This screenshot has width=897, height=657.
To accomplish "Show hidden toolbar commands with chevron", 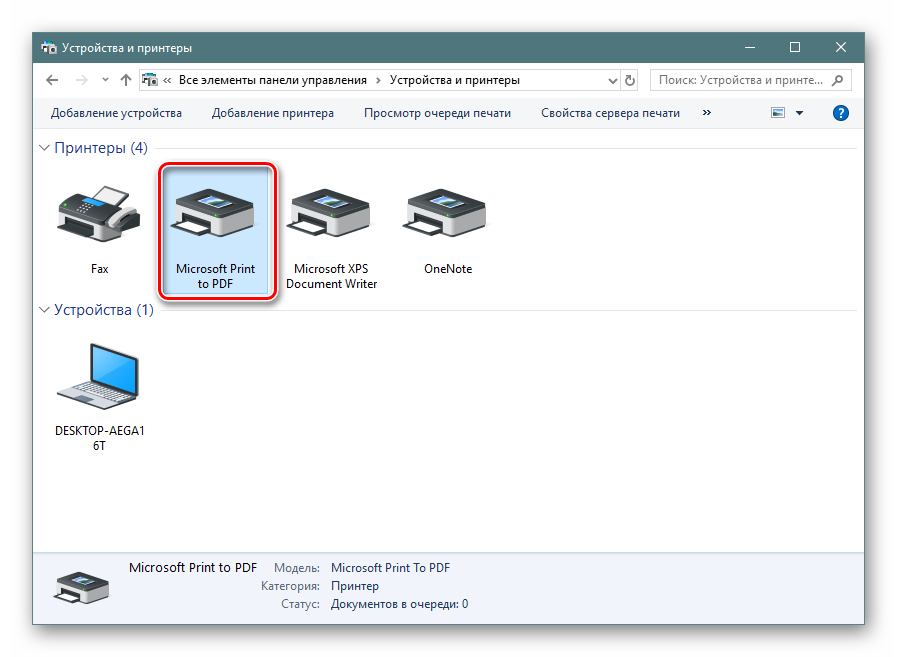I will pos(707,113).
